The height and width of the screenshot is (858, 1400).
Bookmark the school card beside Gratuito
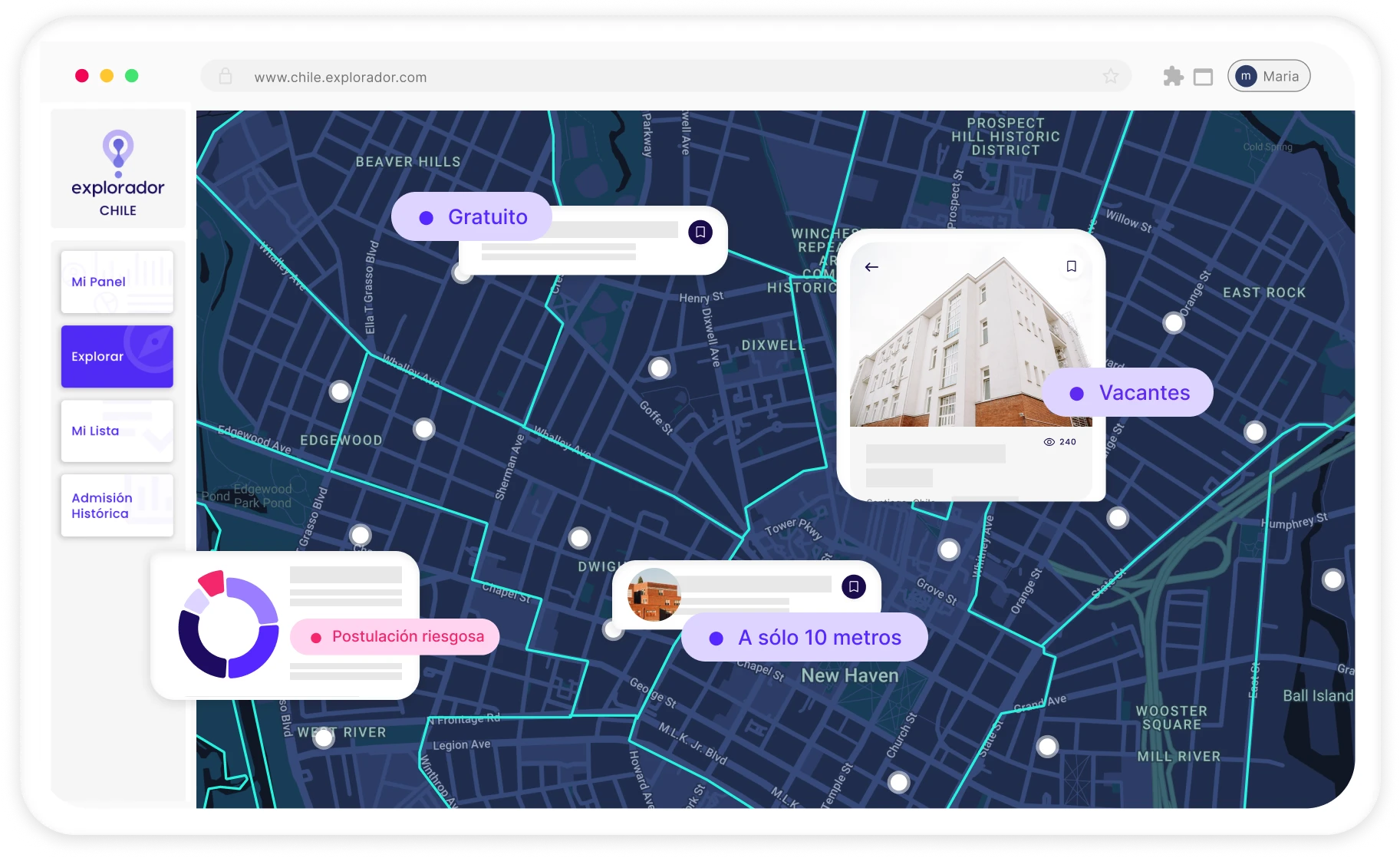[x=700, y=232]
